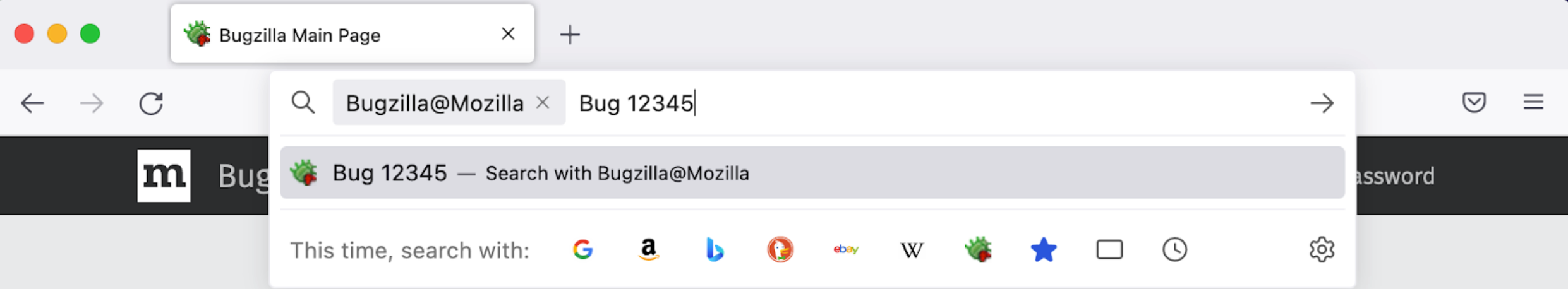Choose Bing one-off search icon
The width and height of the screenshot is (1568, 289).
coord(715,250)
